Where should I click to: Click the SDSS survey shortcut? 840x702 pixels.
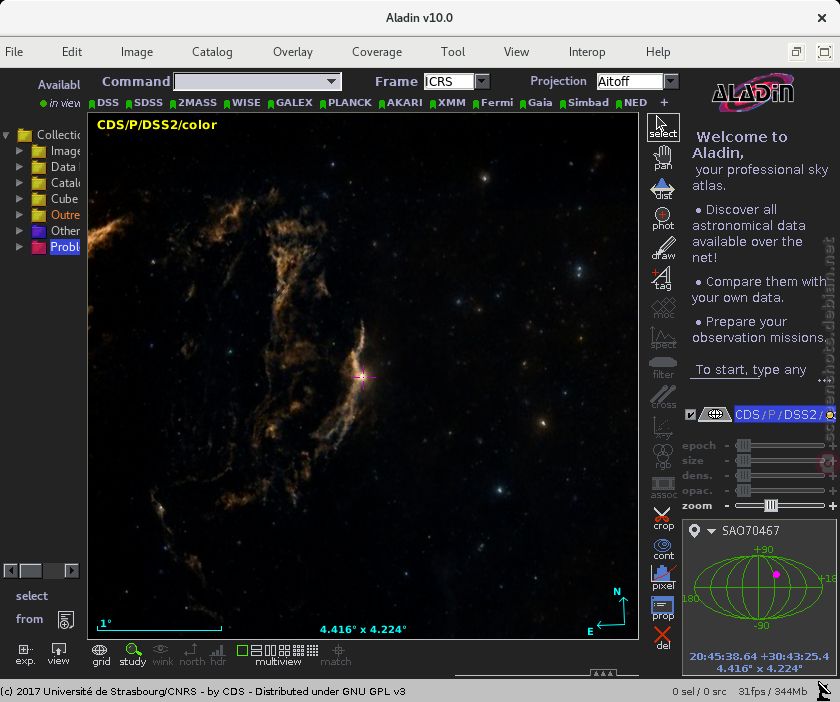click(146, 102)
